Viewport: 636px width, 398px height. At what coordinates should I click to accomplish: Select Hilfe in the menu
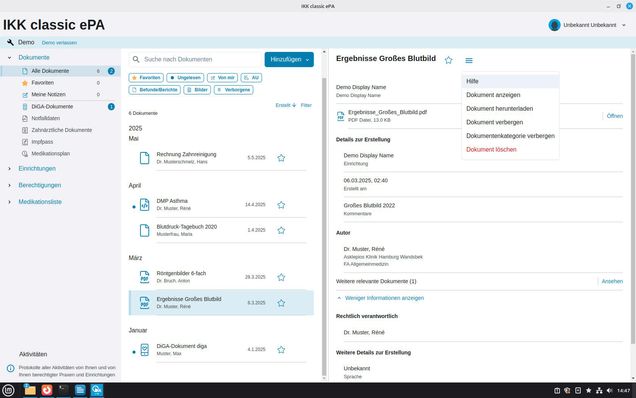pyautogui.click(x=510, y=81)
